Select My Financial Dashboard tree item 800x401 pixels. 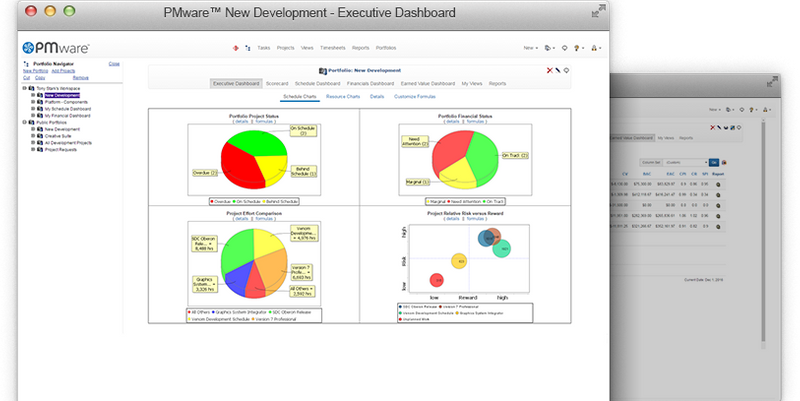(67, 116)
